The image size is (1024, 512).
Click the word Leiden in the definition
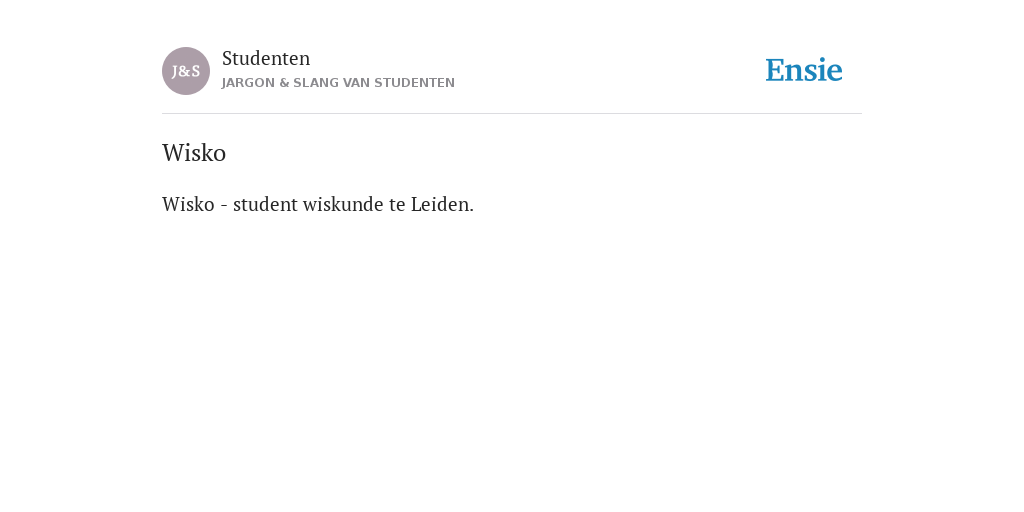(x=442, y=204)
